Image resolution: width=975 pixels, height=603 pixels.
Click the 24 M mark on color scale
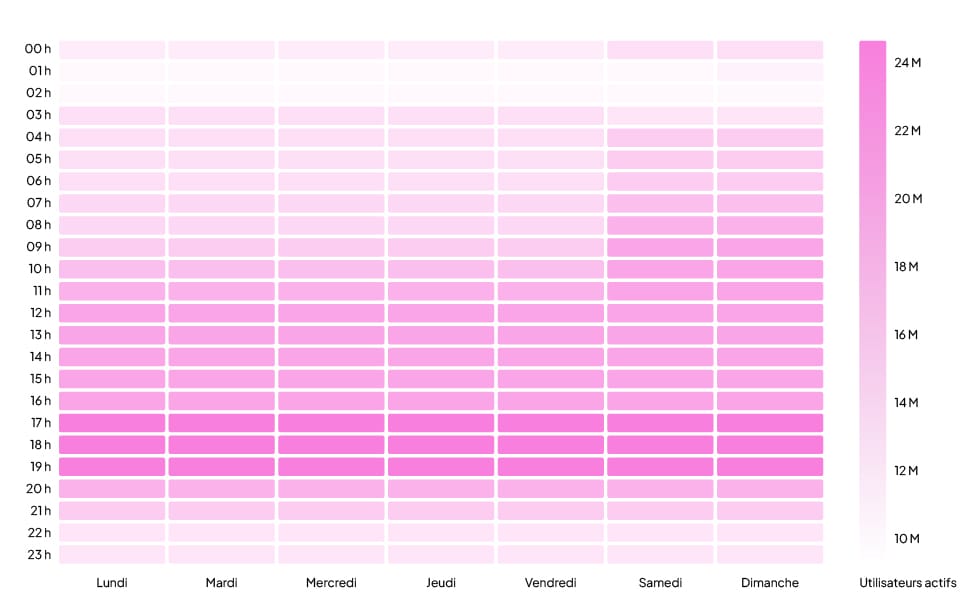(907, 63)
